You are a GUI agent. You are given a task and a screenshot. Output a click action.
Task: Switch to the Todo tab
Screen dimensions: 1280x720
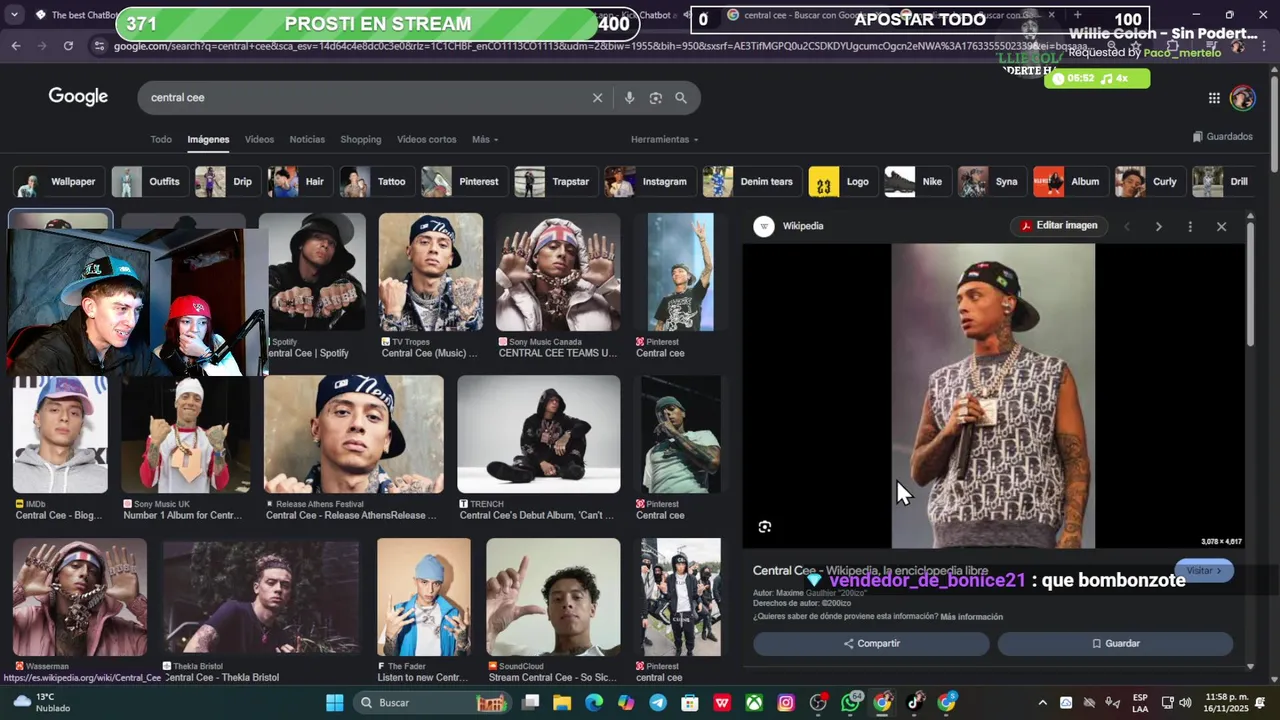[161, 139]
